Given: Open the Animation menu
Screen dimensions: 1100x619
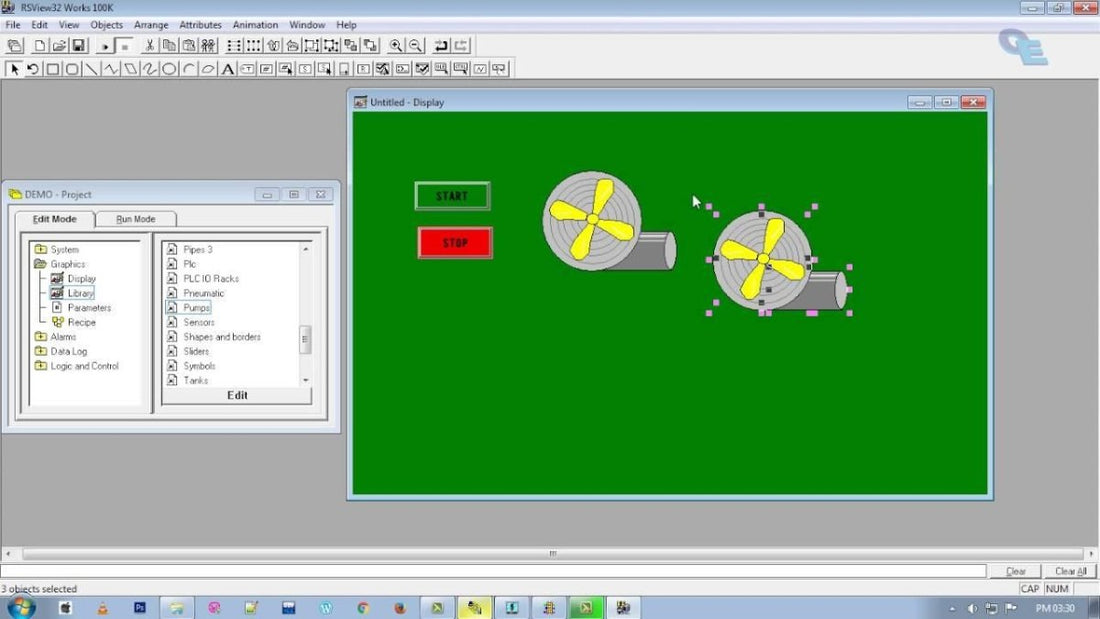Looking at the screenshot, I should [x=255, y=24].
